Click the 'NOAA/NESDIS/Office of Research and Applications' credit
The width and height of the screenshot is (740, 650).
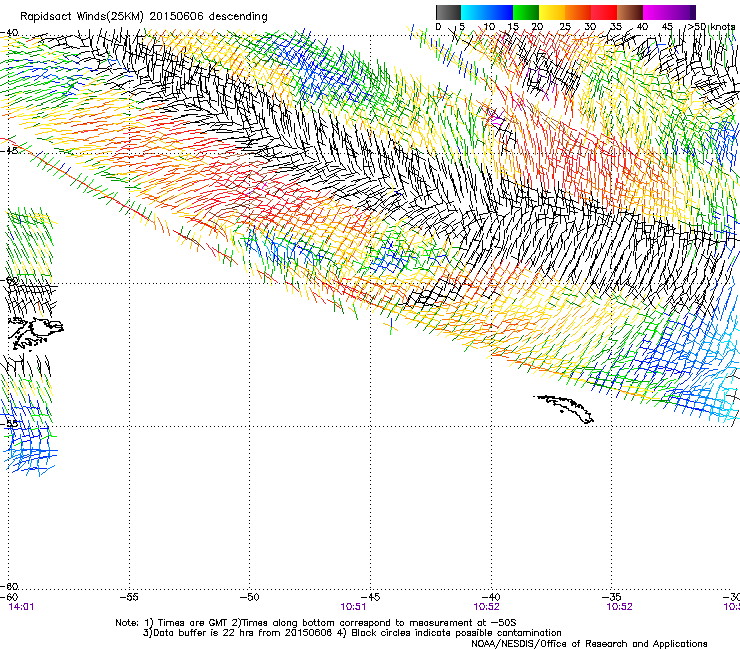coord(589,644)
